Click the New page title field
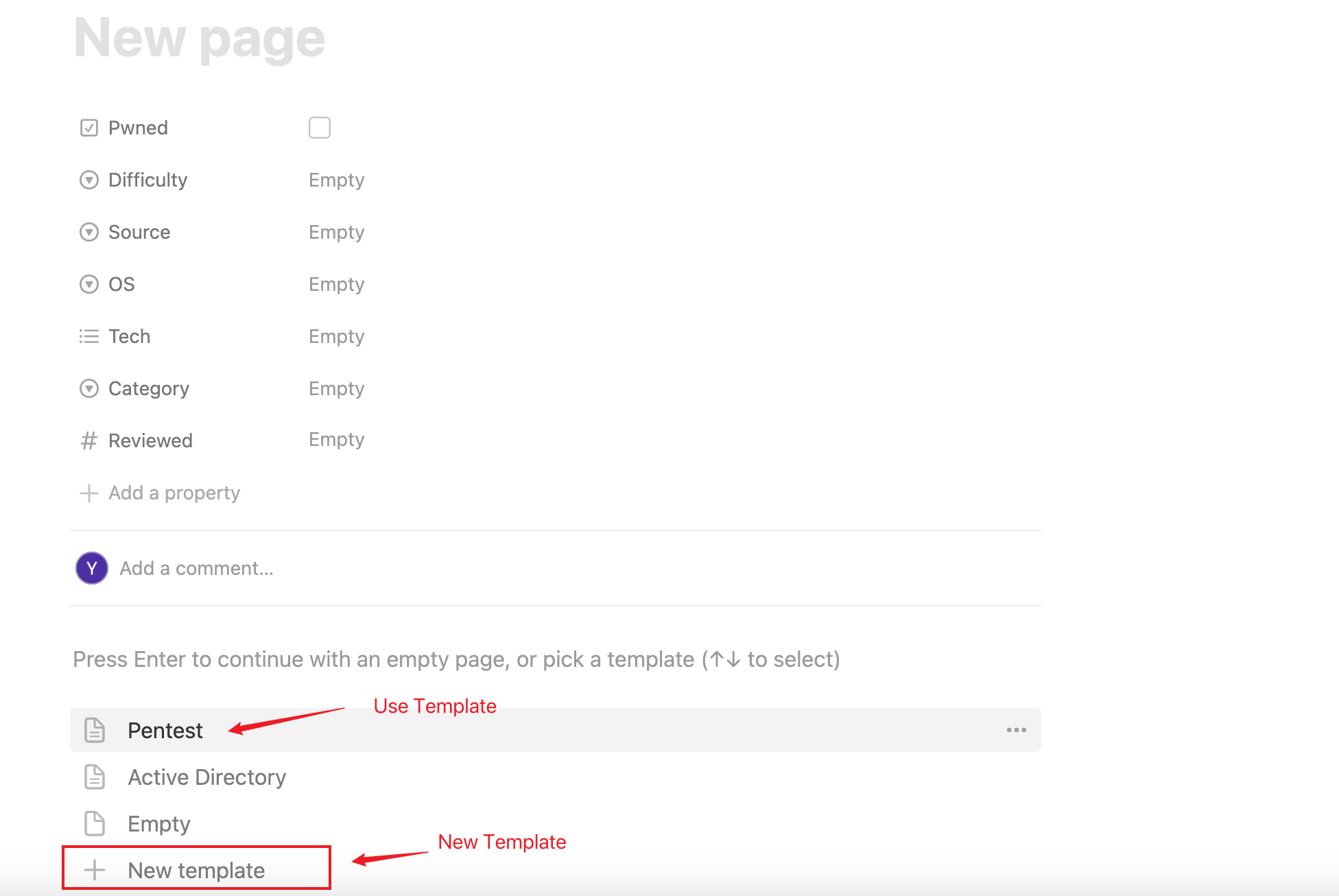This screenshot has width=1339, height=896. click(x=200, y=39)
